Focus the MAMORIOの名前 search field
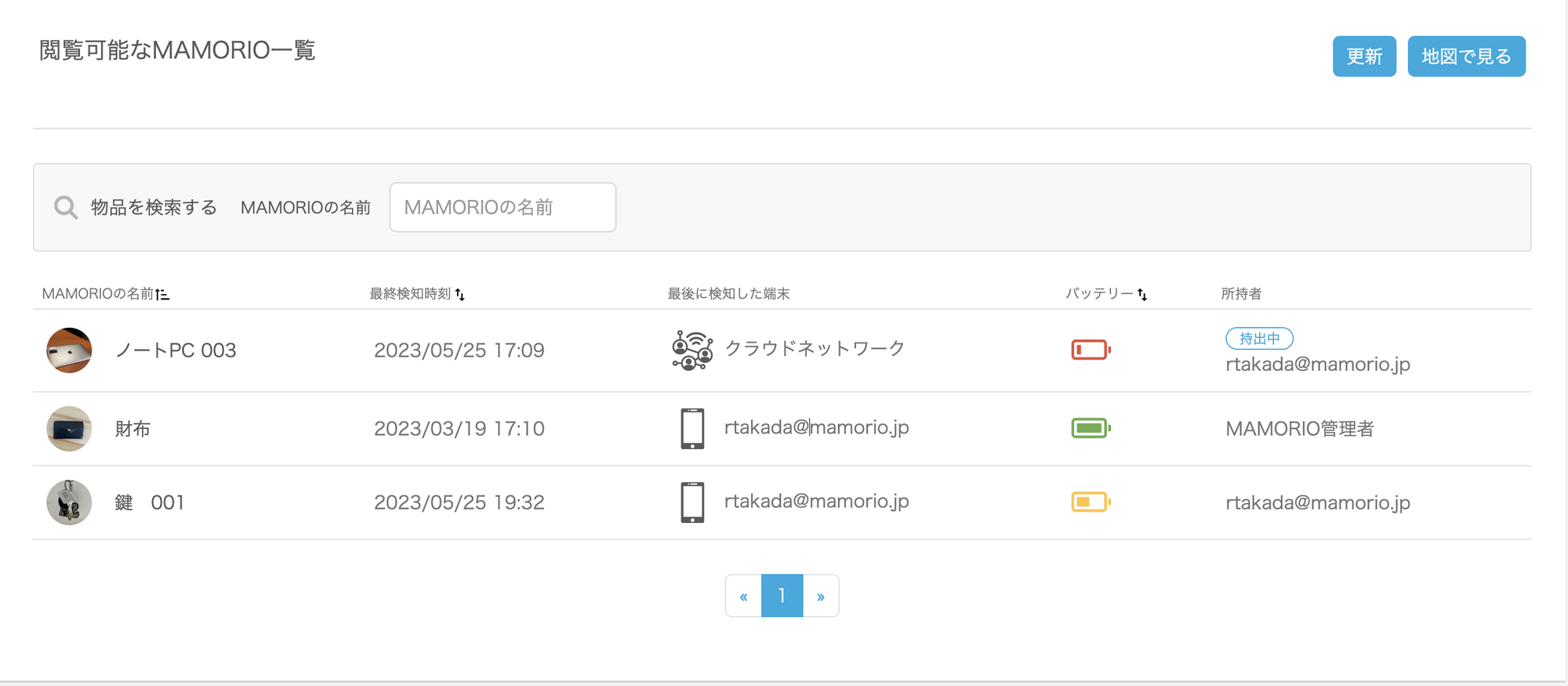Viewport: 1568px width, 686px height. (x=503, y=208)
